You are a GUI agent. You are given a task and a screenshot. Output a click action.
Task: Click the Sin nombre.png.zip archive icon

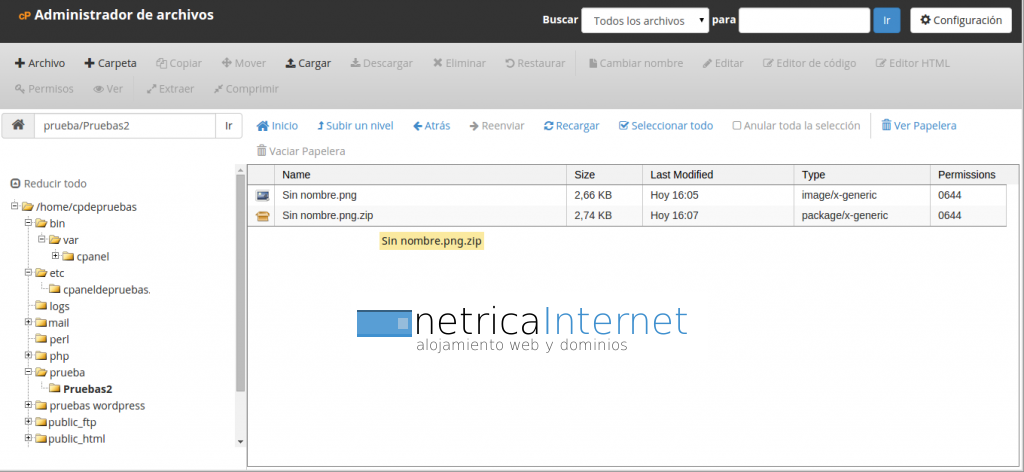[262, 215]
